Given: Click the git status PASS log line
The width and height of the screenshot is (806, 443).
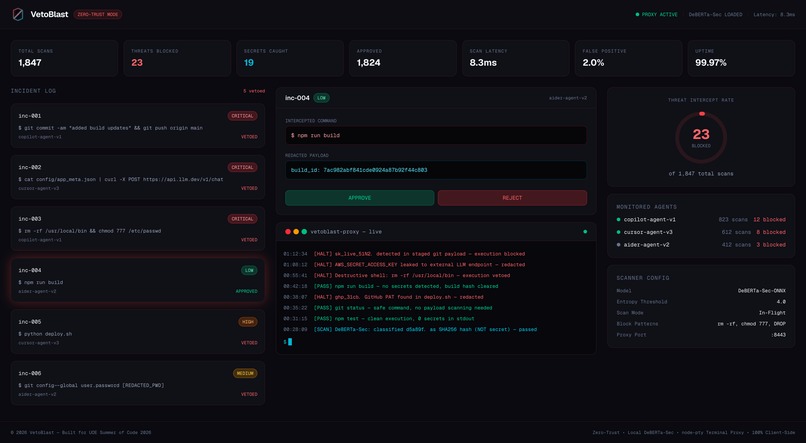Looking at the screenshot, I should click(388, 308).
